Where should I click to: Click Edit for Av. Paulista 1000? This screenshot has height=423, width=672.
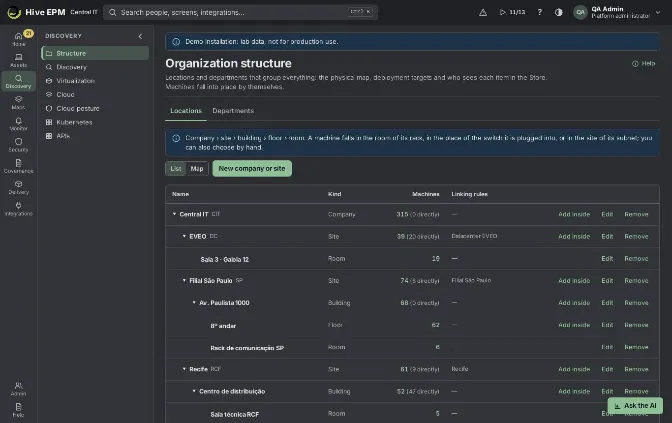pos(607,303)
